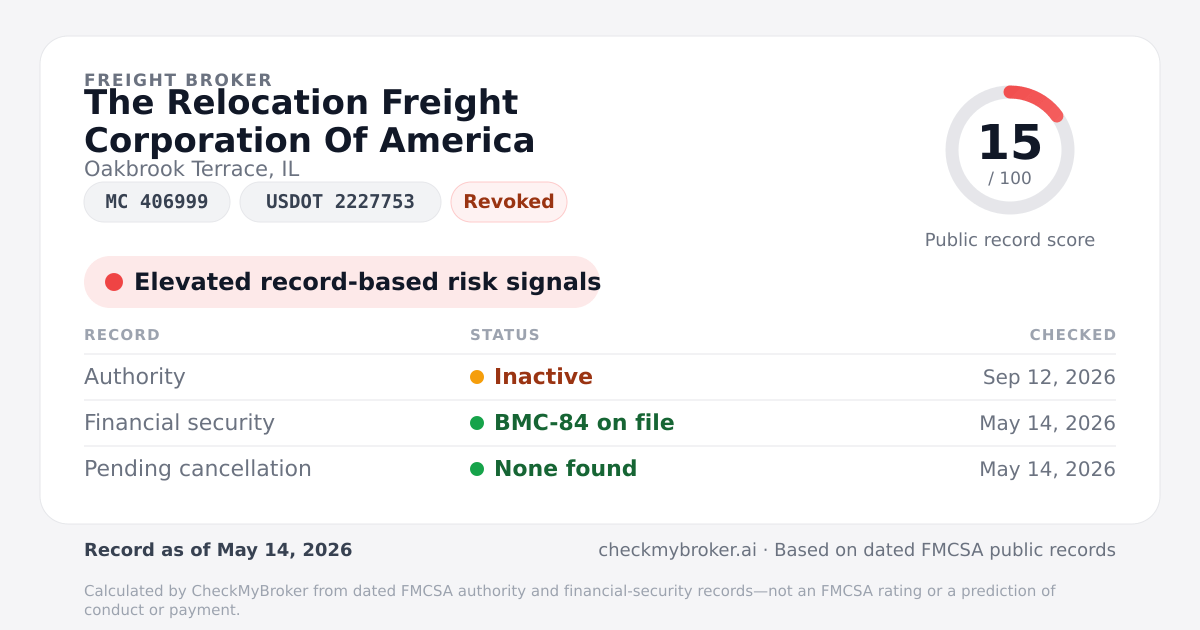The image size is (1200, 630).
Task: Click the score number 15
Action: click(1010, 143)
